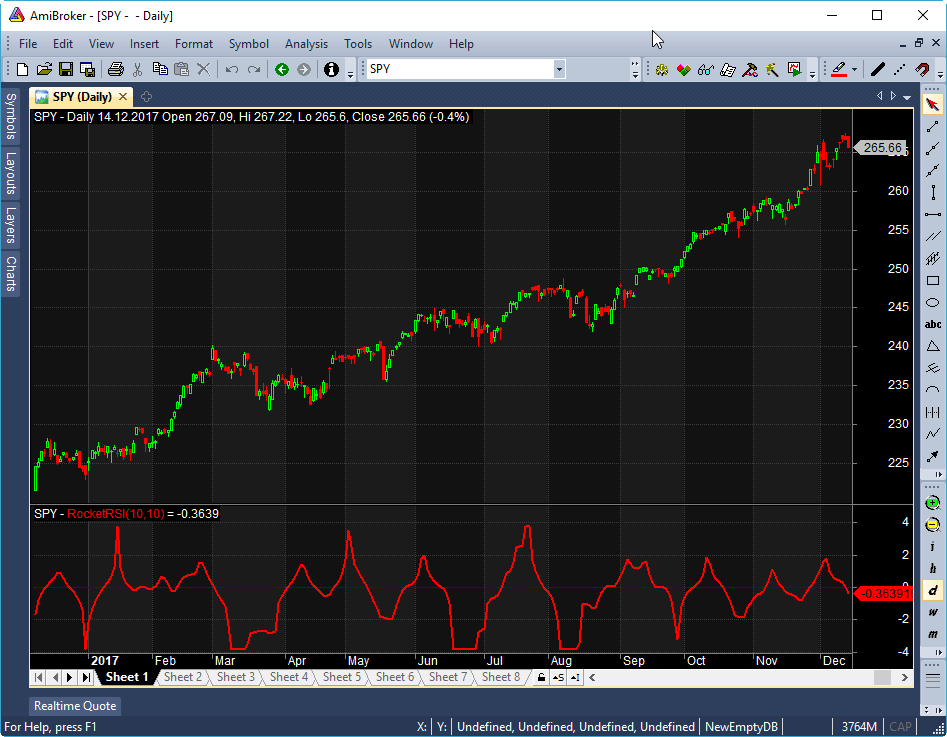Switch chart to weekly (w) interval
Screen dimensions: 947x737
tap(933, 612)
